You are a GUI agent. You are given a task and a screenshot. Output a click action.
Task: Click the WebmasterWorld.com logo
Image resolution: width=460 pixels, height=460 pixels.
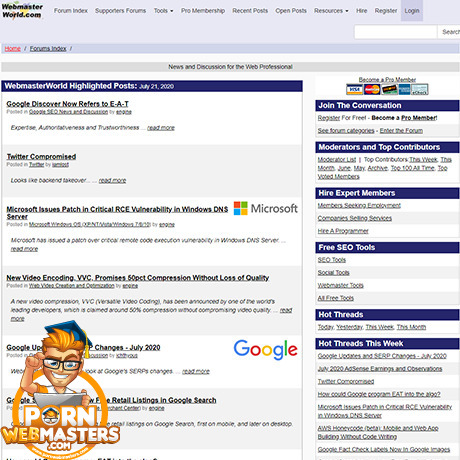22,11
